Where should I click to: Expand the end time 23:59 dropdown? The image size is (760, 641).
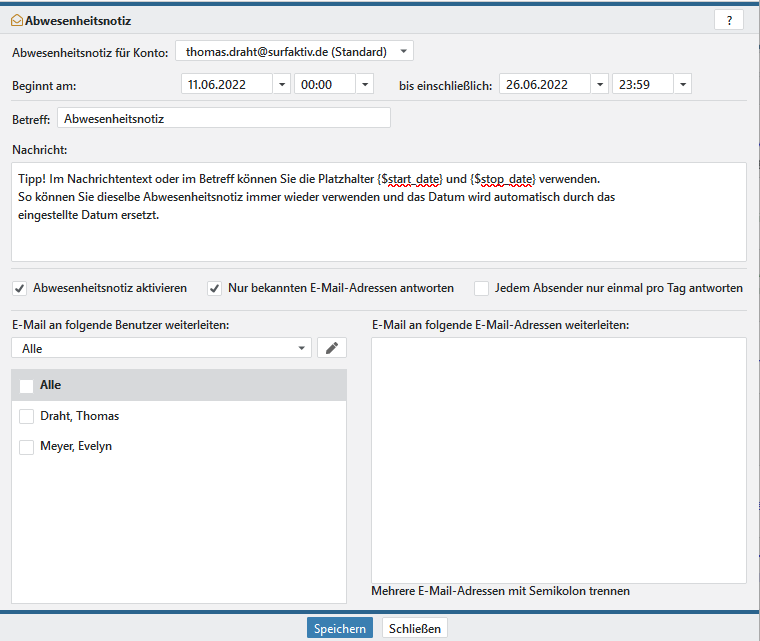(682, 85)
